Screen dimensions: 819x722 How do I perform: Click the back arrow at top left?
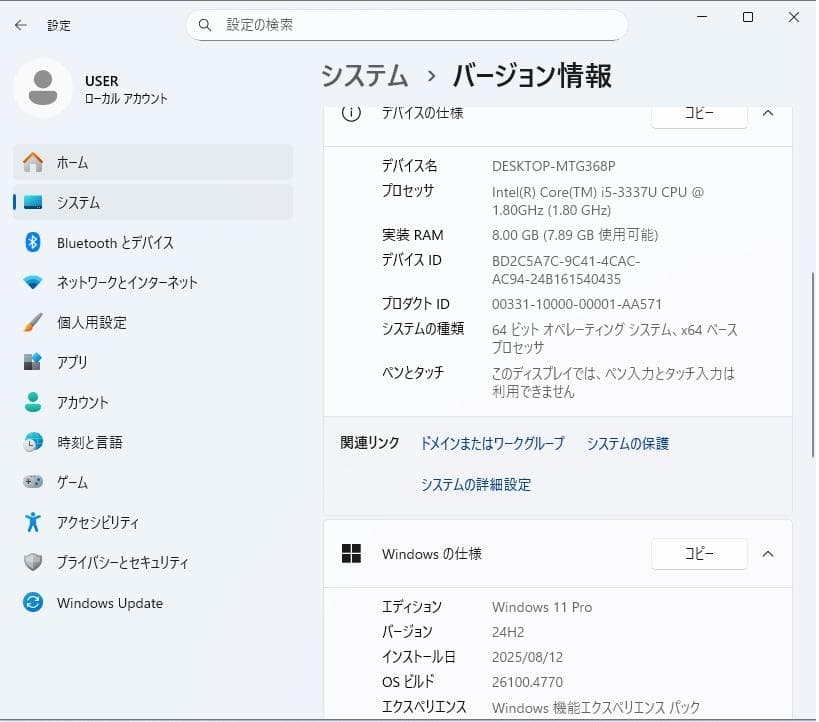pyautogui.click(x=20, y=24)
